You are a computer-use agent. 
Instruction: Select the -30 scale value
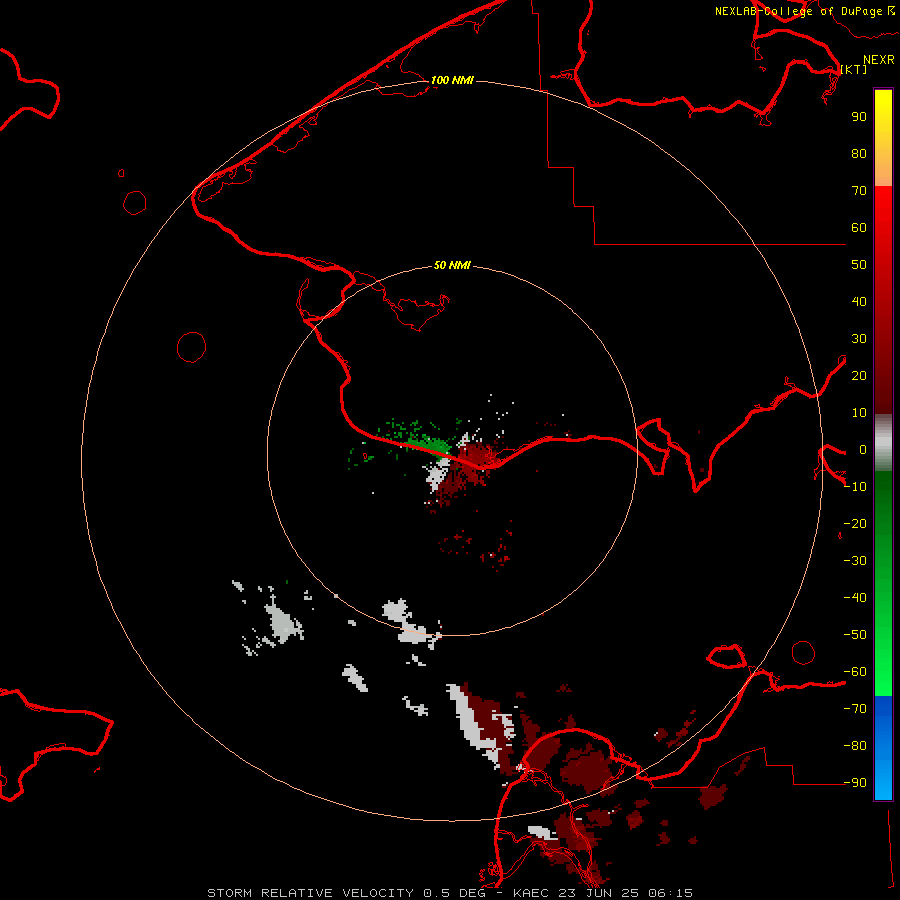[855, 561]
